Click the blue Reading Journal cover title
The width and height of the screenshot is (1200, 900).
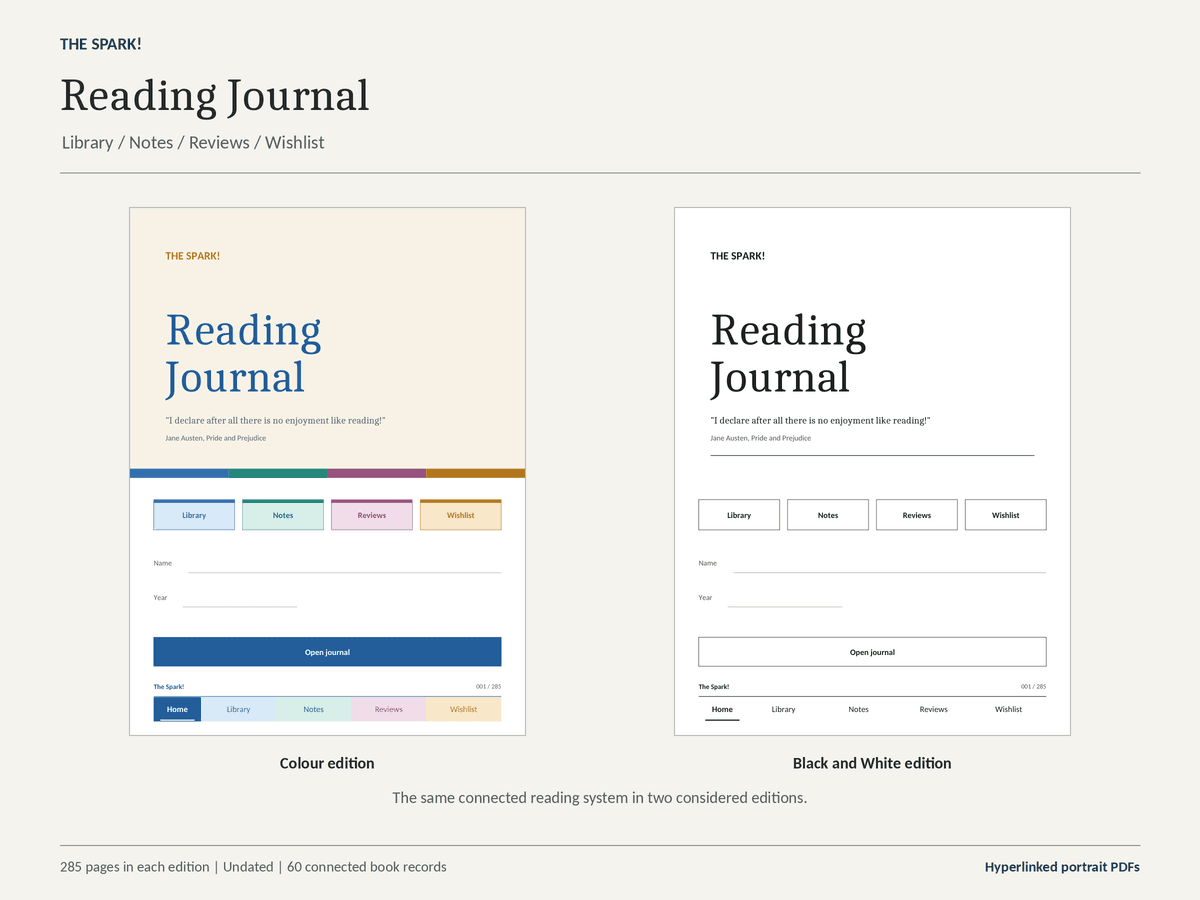(243, 353)
